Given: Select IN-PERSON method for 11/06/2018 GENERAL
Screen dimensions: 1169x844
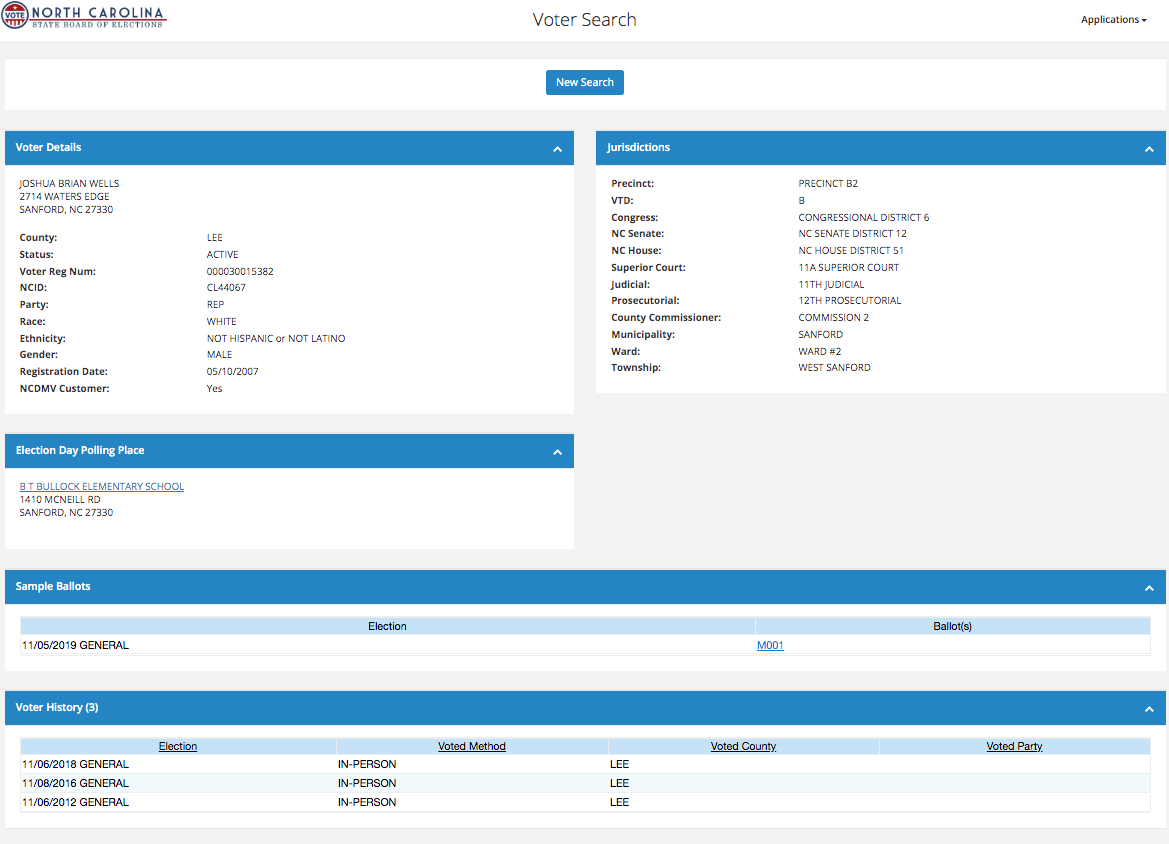Looking at the screenshot, I should pyautogui.click(x=367, y=764).
